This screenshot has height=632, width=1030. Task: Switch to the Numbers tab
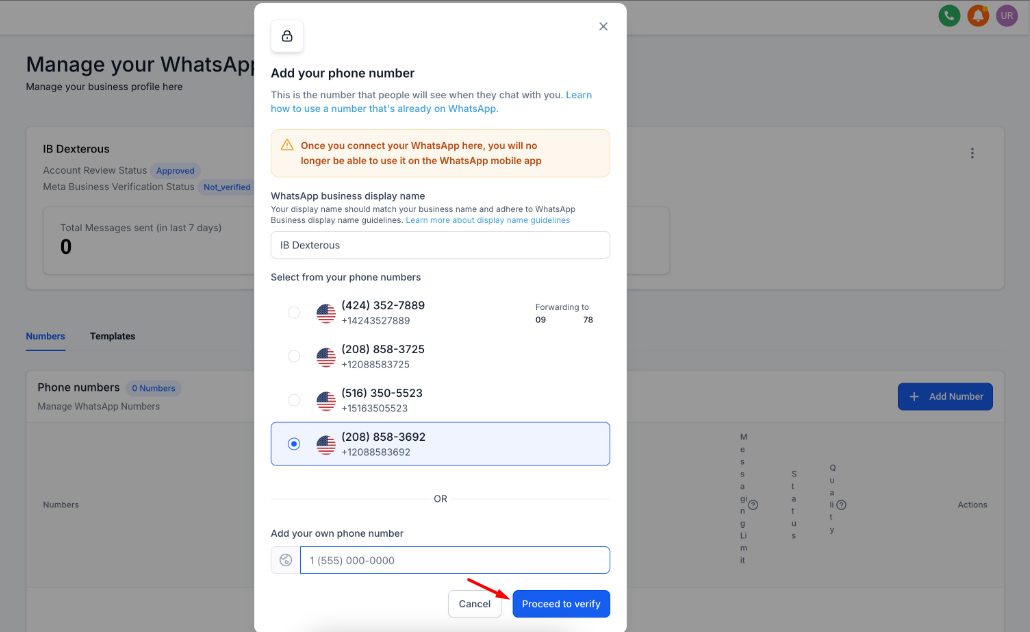coord(46,336)
